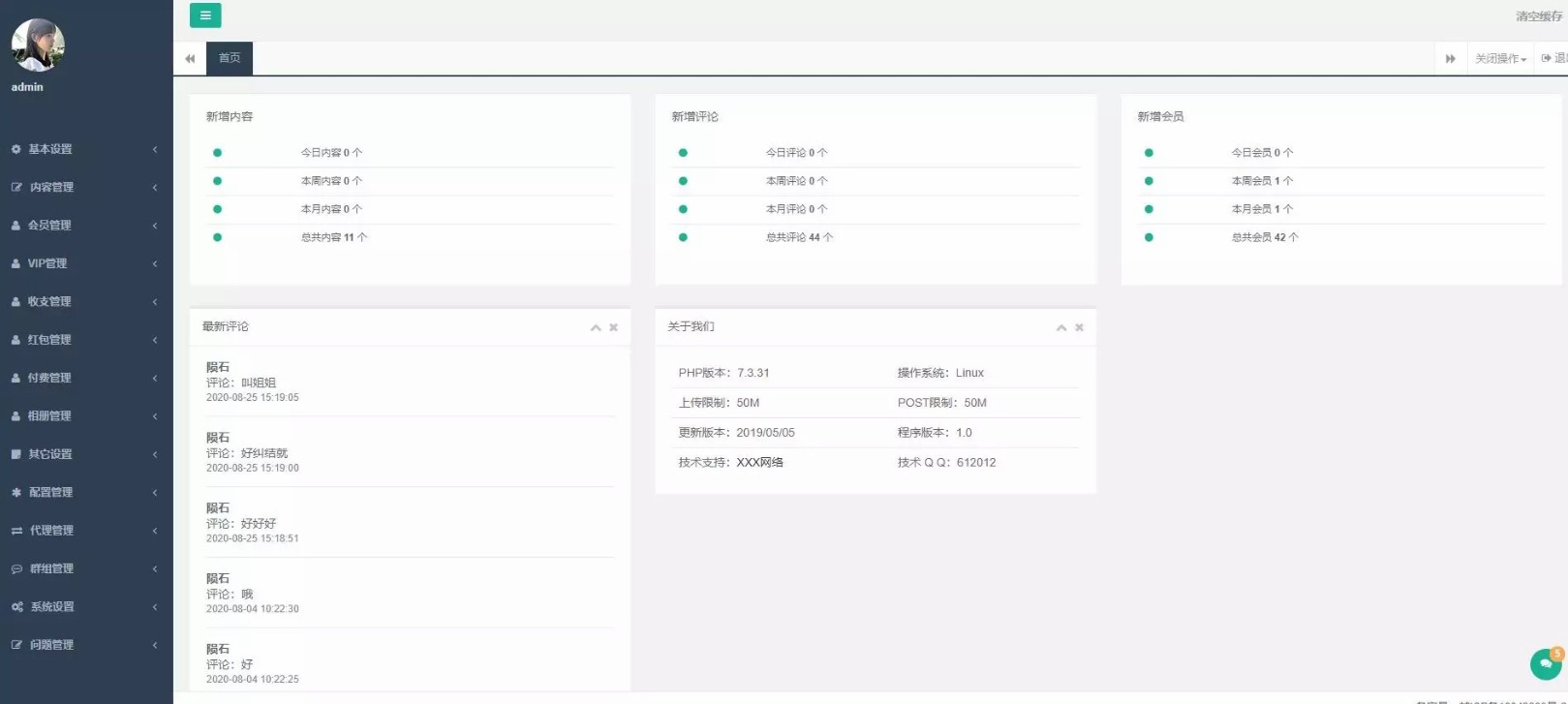Open the 关闭操作 dropdown
Image resolution: width=1568 pixels, height=704 pixels.
pos(1500,59)
